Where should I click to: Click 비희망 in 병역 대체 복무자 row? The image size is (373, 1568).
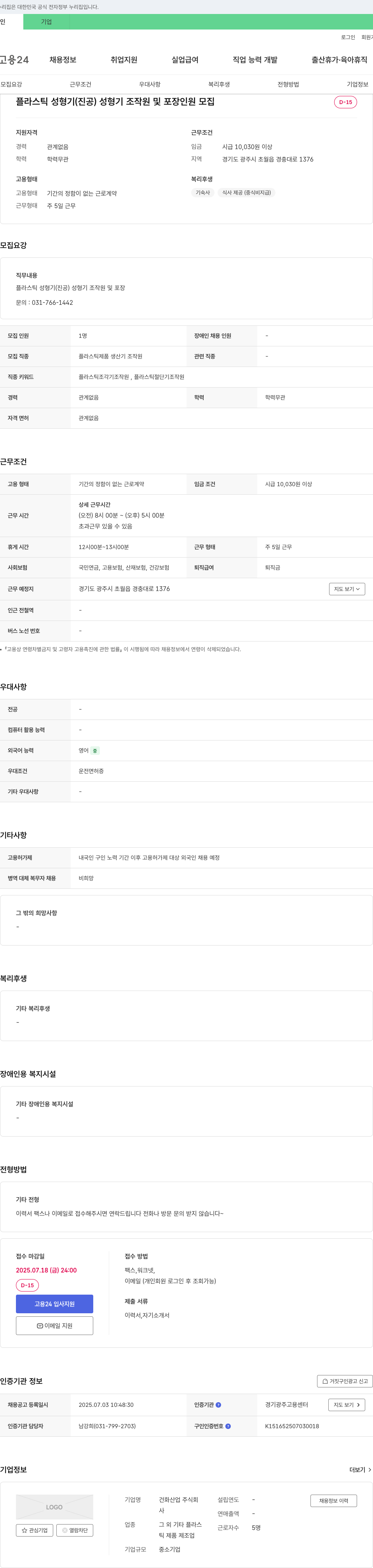(x=86, y=878)
